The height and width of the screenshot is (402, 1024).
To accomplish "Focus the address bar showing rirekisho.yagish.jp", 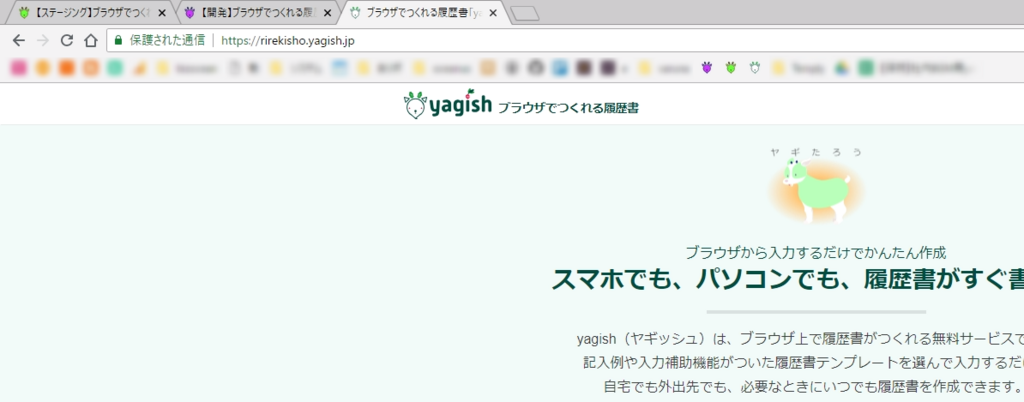I will click(565, 40).
